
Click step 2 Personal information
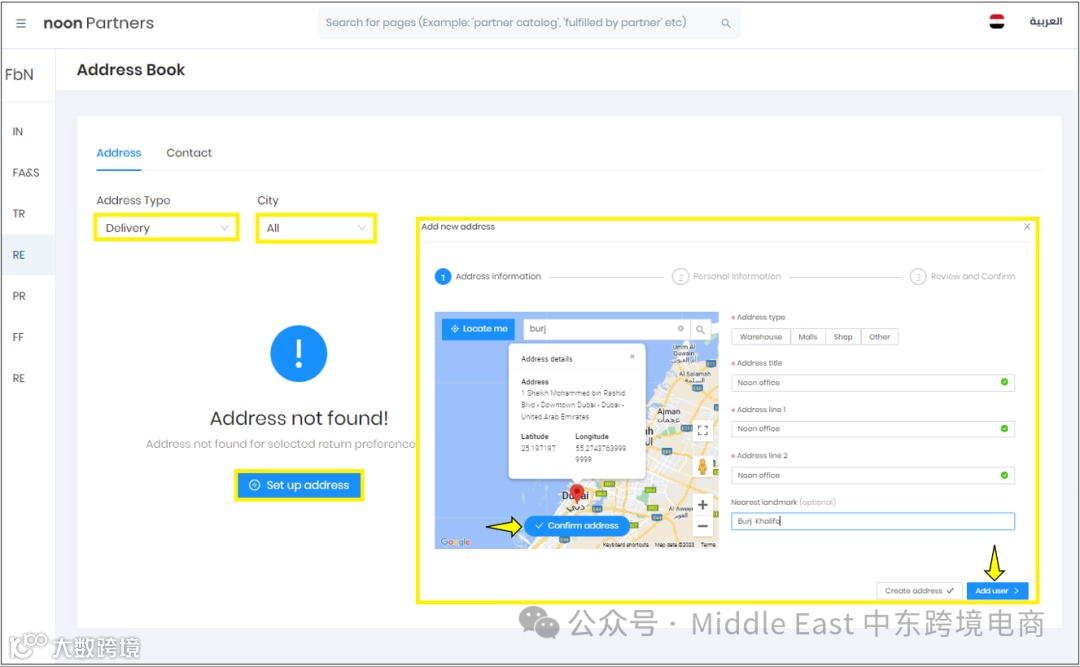point(727,276)
